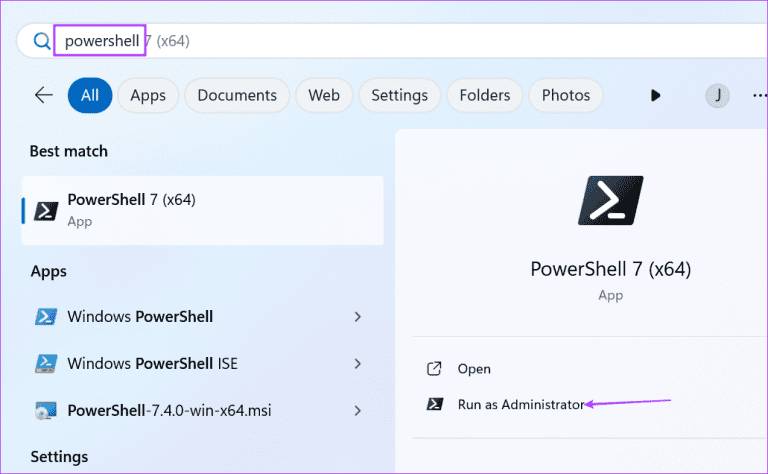
Task: Click the PowerShell msi installer icon
Action: point(46,410)
